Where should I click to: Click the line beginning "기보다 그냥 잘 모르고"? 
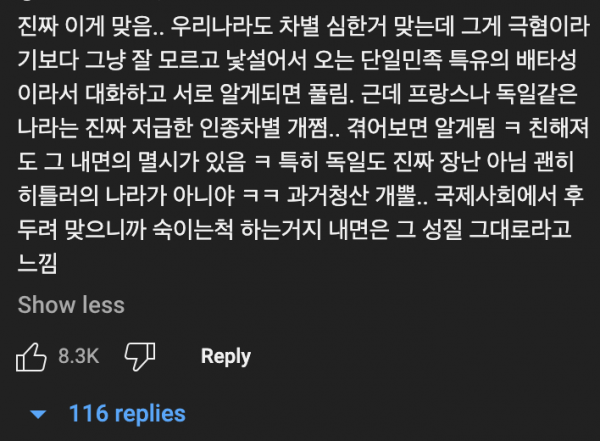click(297, 60)
